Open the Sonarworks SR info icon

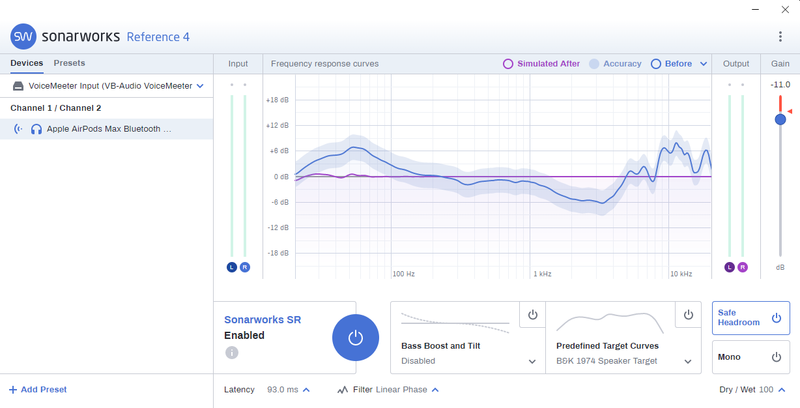[x=232, y=352]
